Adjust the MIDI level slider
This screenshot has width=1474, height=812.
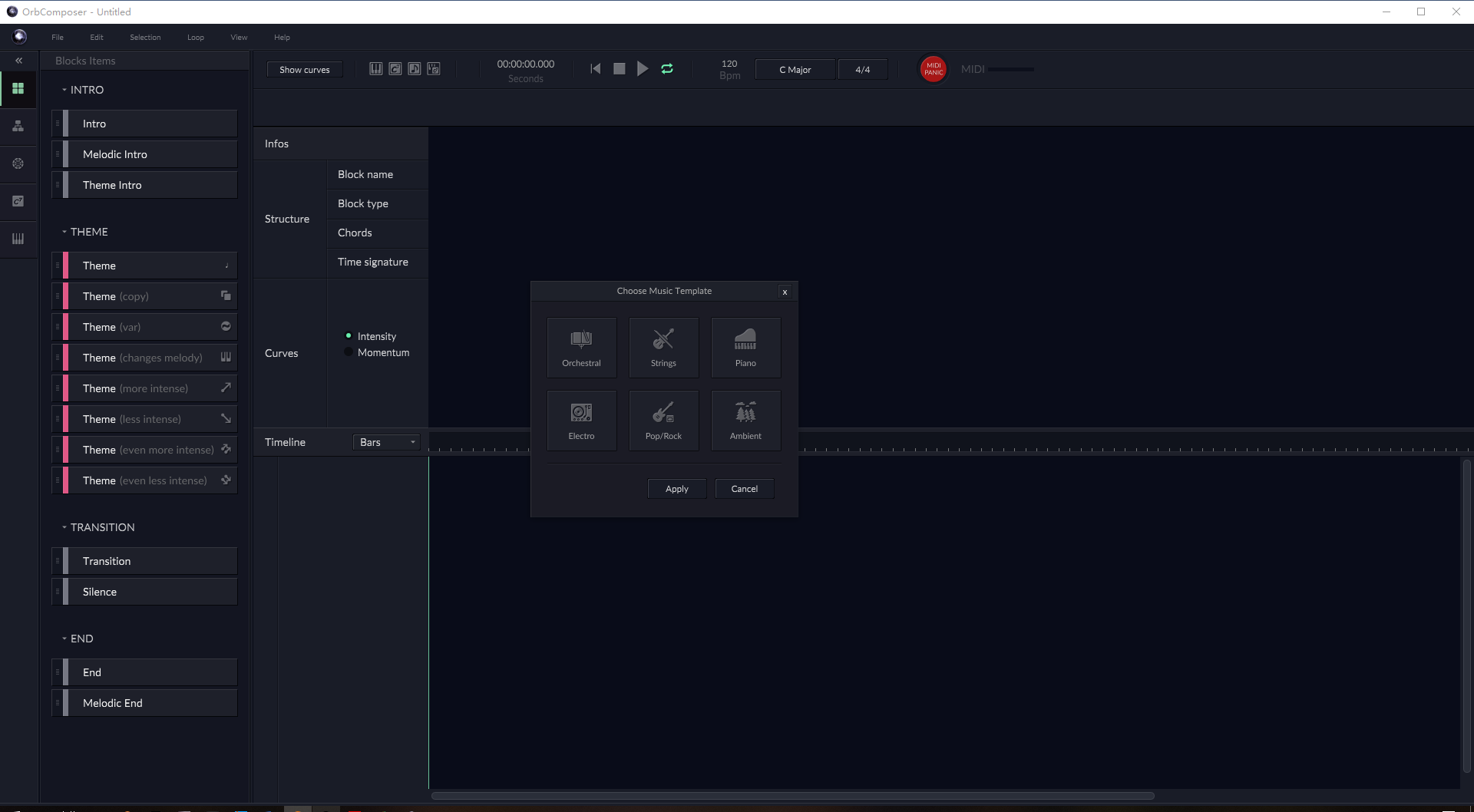coord(1010,70)
